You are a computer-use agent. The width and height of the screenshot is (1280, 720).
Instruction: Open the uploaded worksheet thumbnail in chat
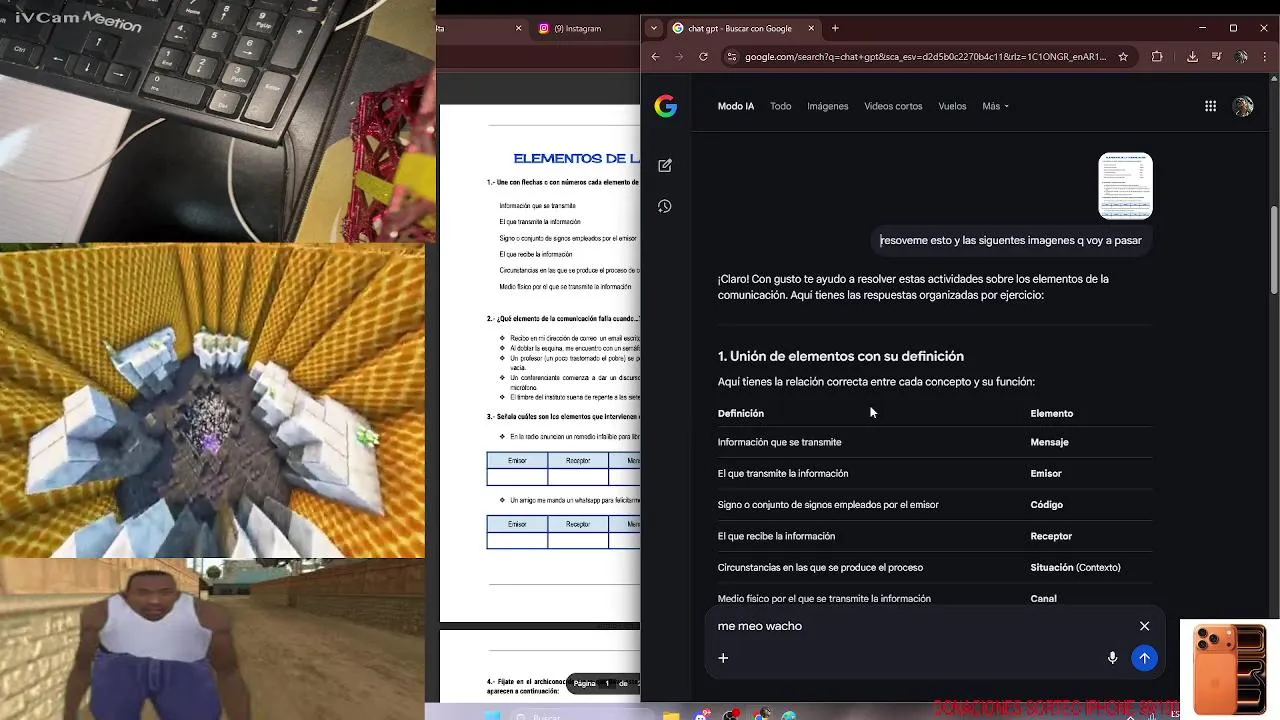1125,186
